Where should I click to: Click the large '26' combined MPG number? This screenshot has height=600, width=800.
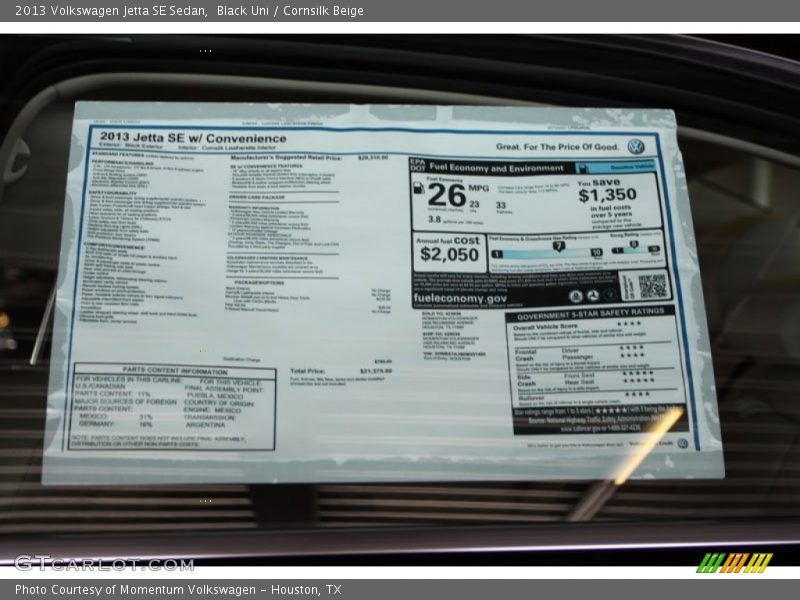(x=447, y=195)
